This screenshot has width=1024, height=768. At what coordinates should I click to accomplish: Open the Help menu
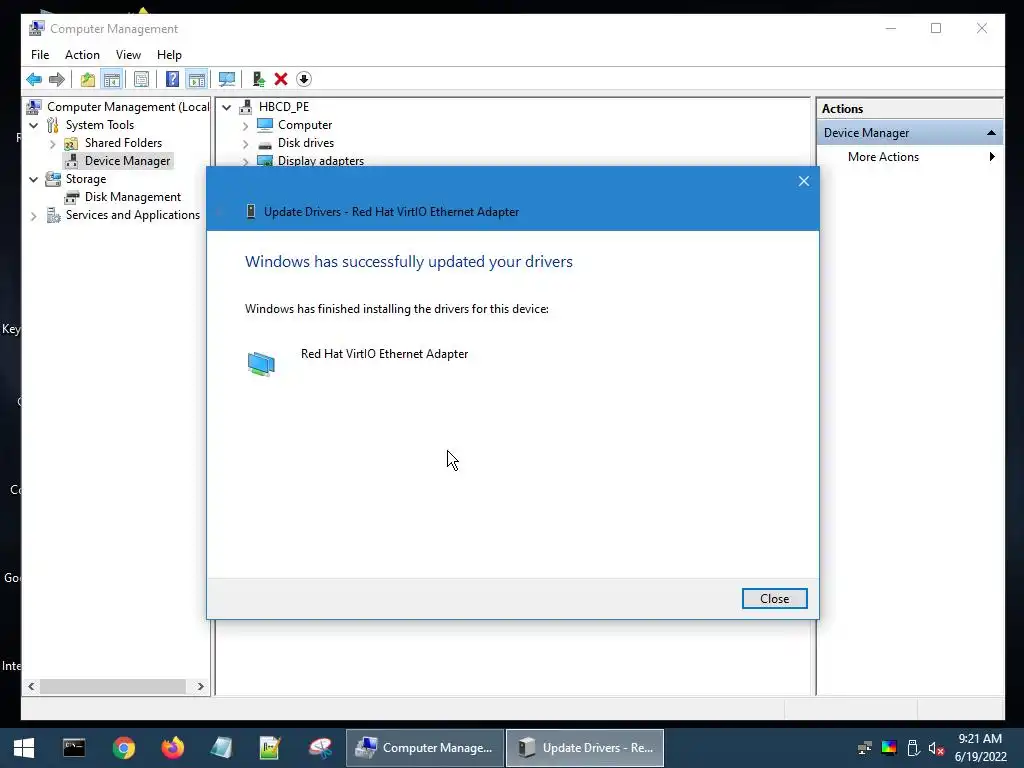tap(169, 55)
